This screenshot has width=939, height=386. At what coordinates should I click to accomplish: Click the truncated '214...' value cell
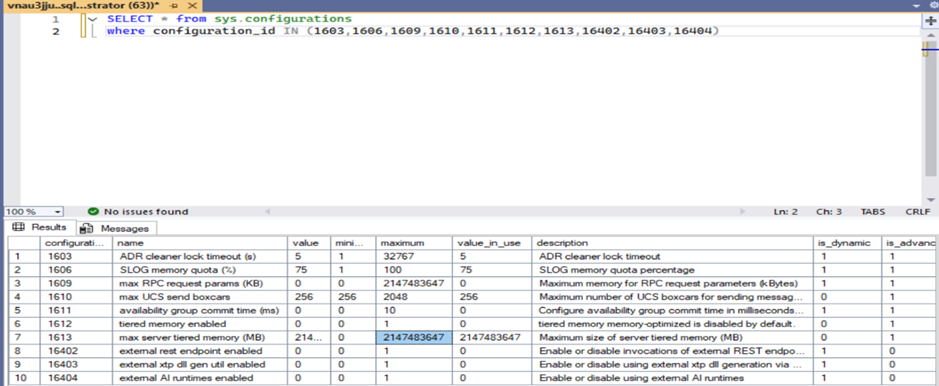[x=308, y=338]
